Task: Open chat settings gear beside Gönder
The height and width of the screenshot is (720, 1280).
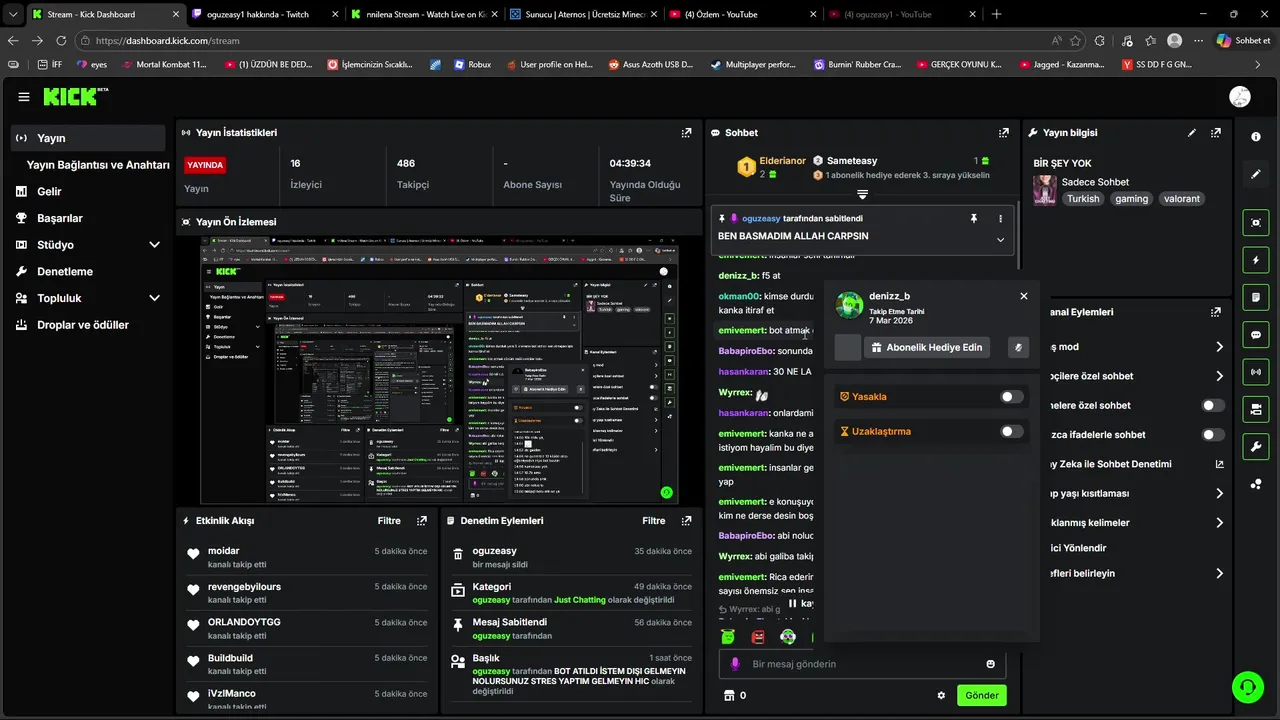Action: [x=941, y=695]
